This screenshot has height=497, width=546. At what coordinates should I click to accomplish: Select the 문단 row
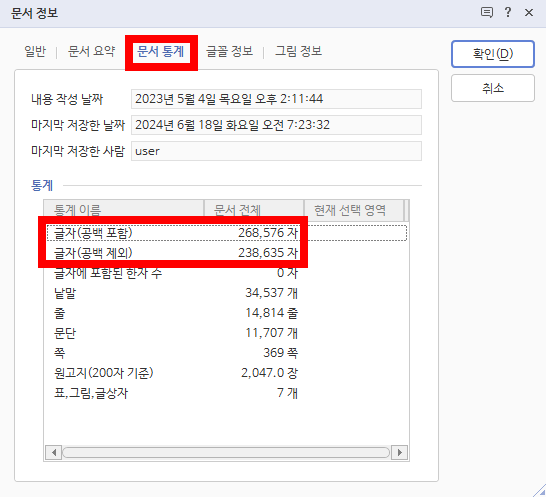[x=227, y=333]
